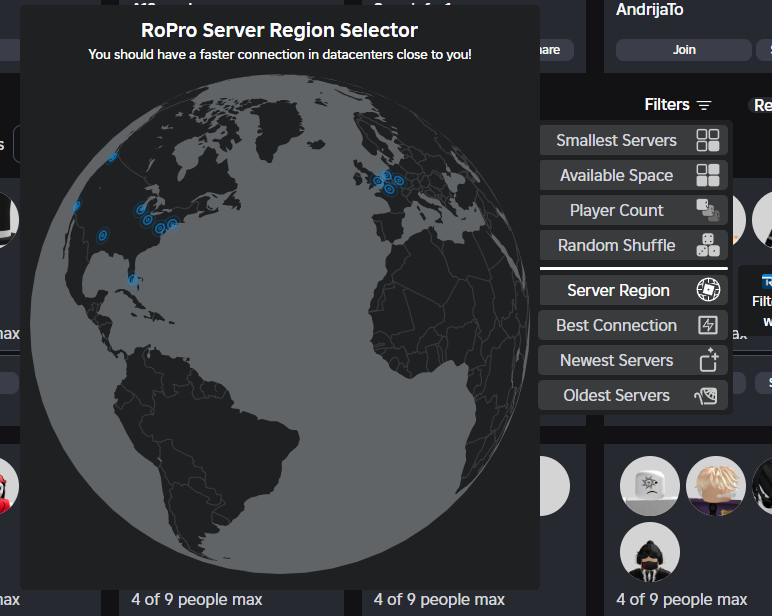Select the Texas datacenter marker on globe
This screenshot has height=616, width=772.
(x=102, y=235)
